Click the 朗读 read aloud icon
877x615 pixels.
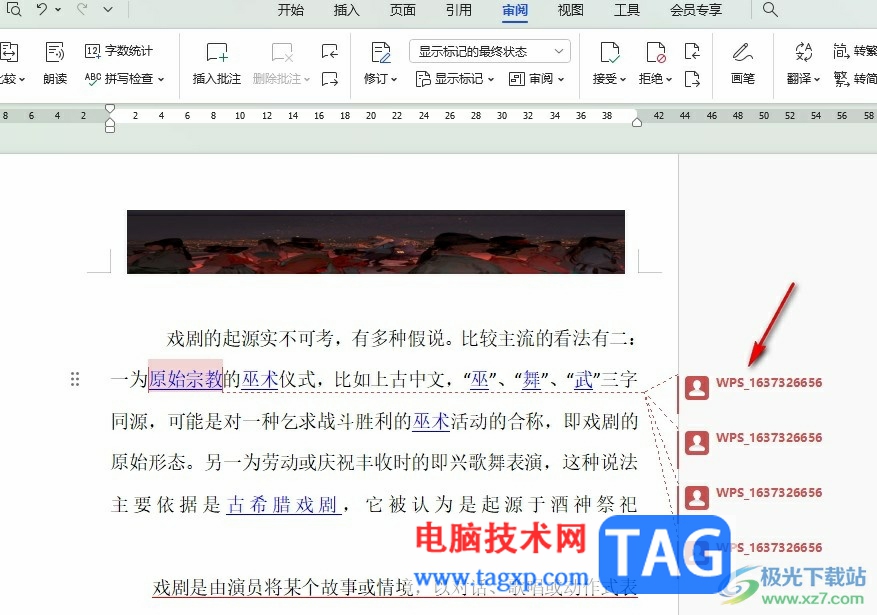55,53
